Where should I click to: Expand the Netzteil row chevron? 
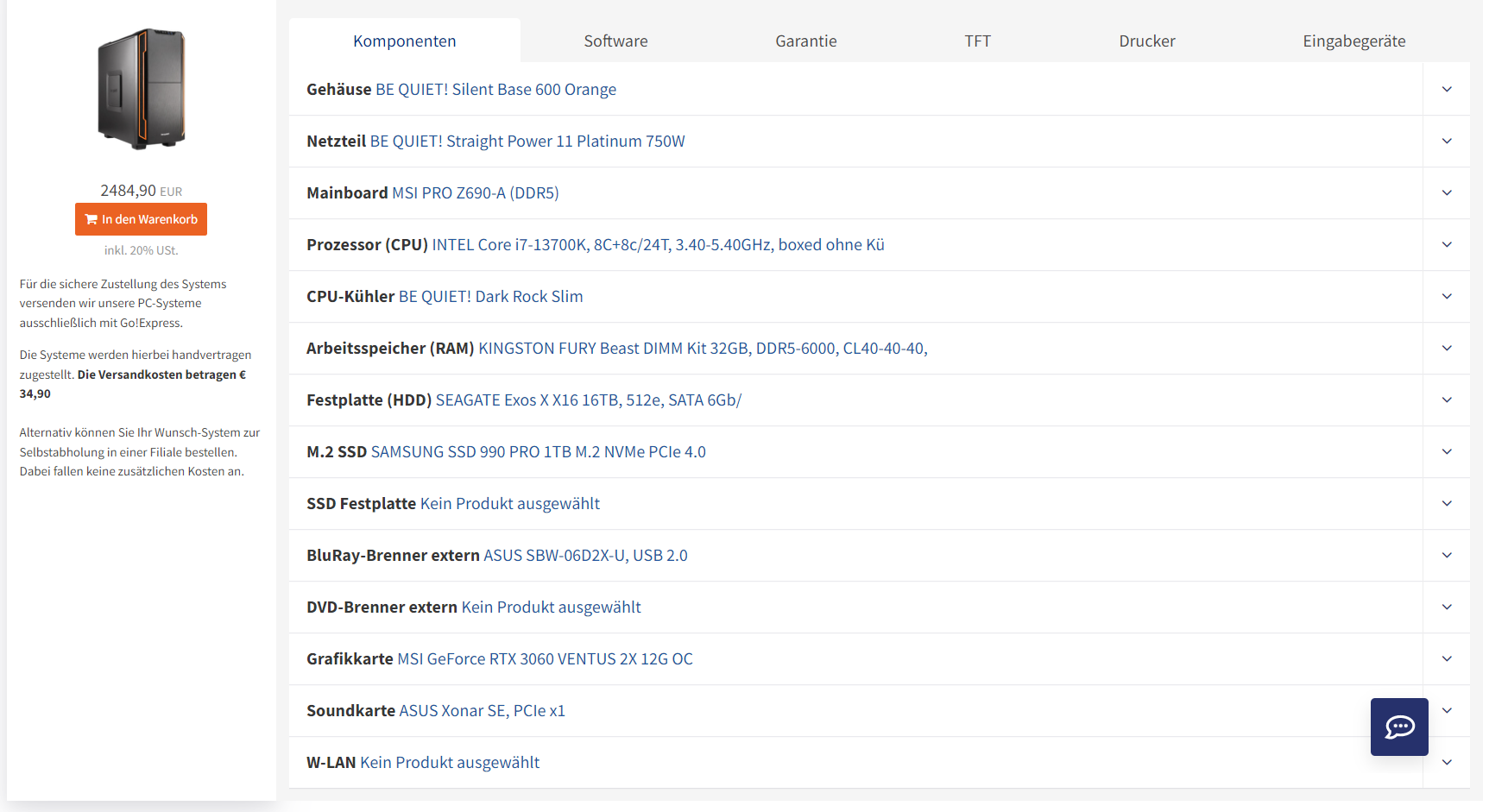pos(1447,141)
